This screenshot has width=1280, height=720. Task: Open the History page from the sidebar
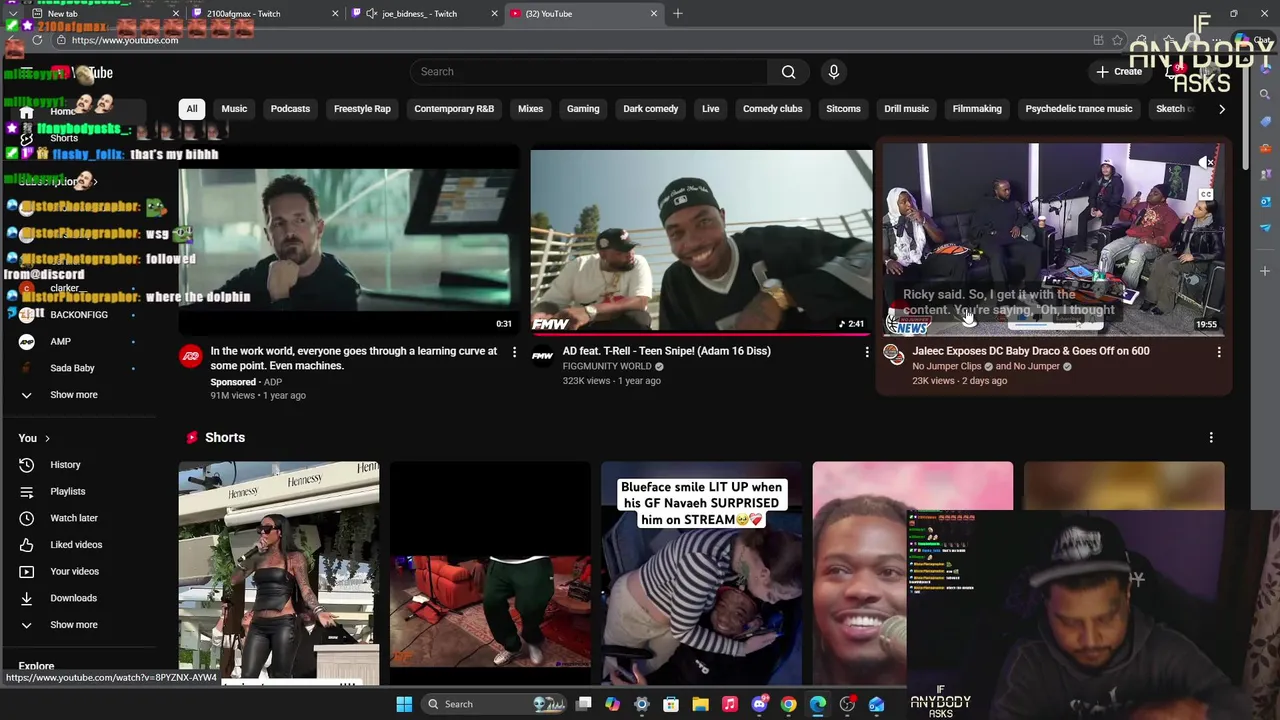pyautogui.click(x=65, y=465)
